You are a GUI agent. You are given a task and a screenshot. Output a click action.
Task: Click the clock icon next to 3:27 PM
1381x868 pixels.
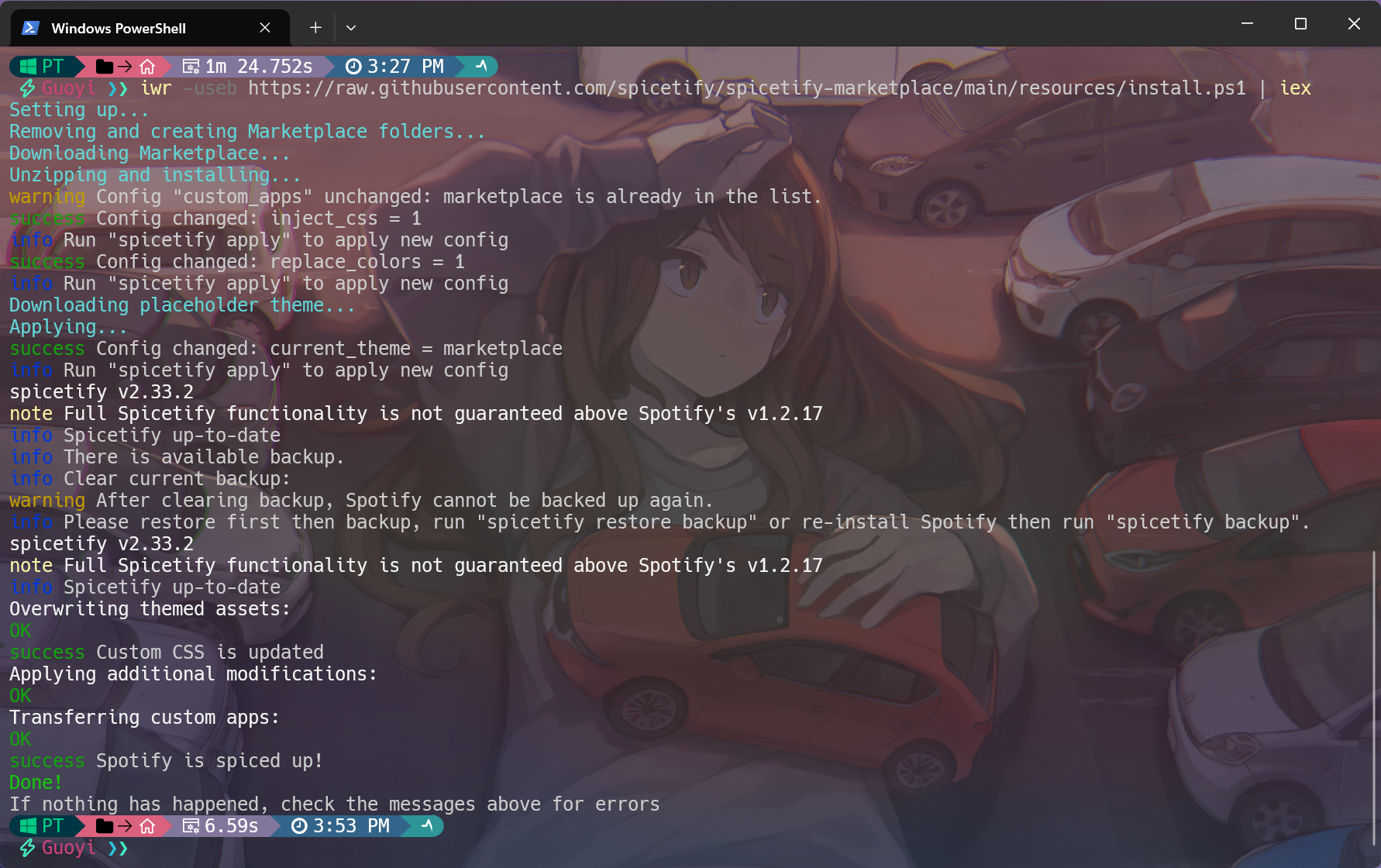click(353, 67)
